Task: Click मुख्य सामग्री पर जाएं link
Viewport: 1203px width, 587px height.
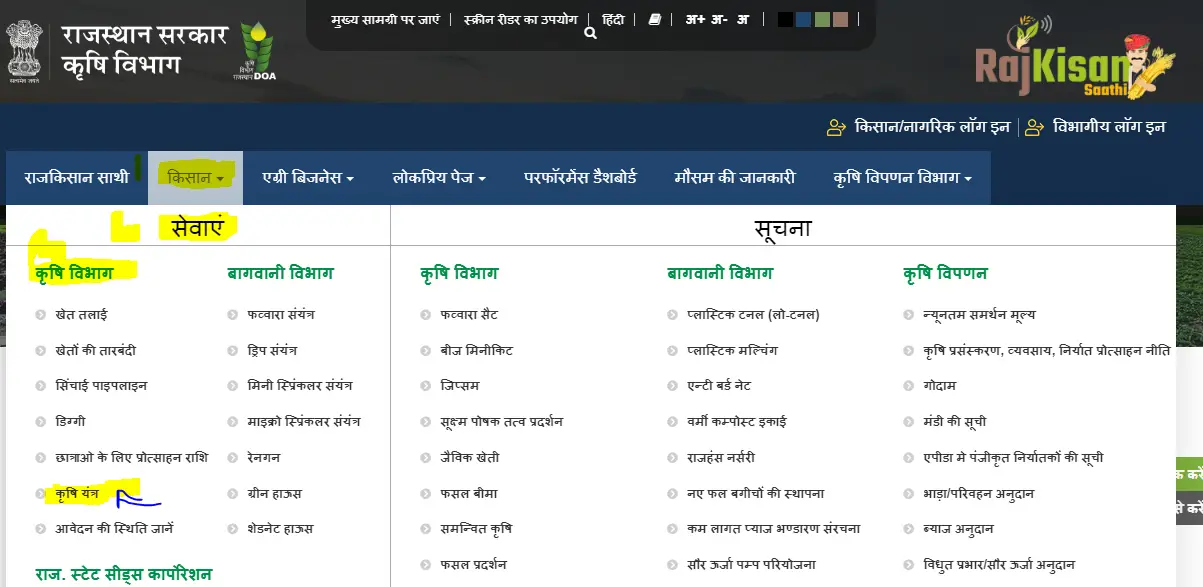Action: (385, 19)
